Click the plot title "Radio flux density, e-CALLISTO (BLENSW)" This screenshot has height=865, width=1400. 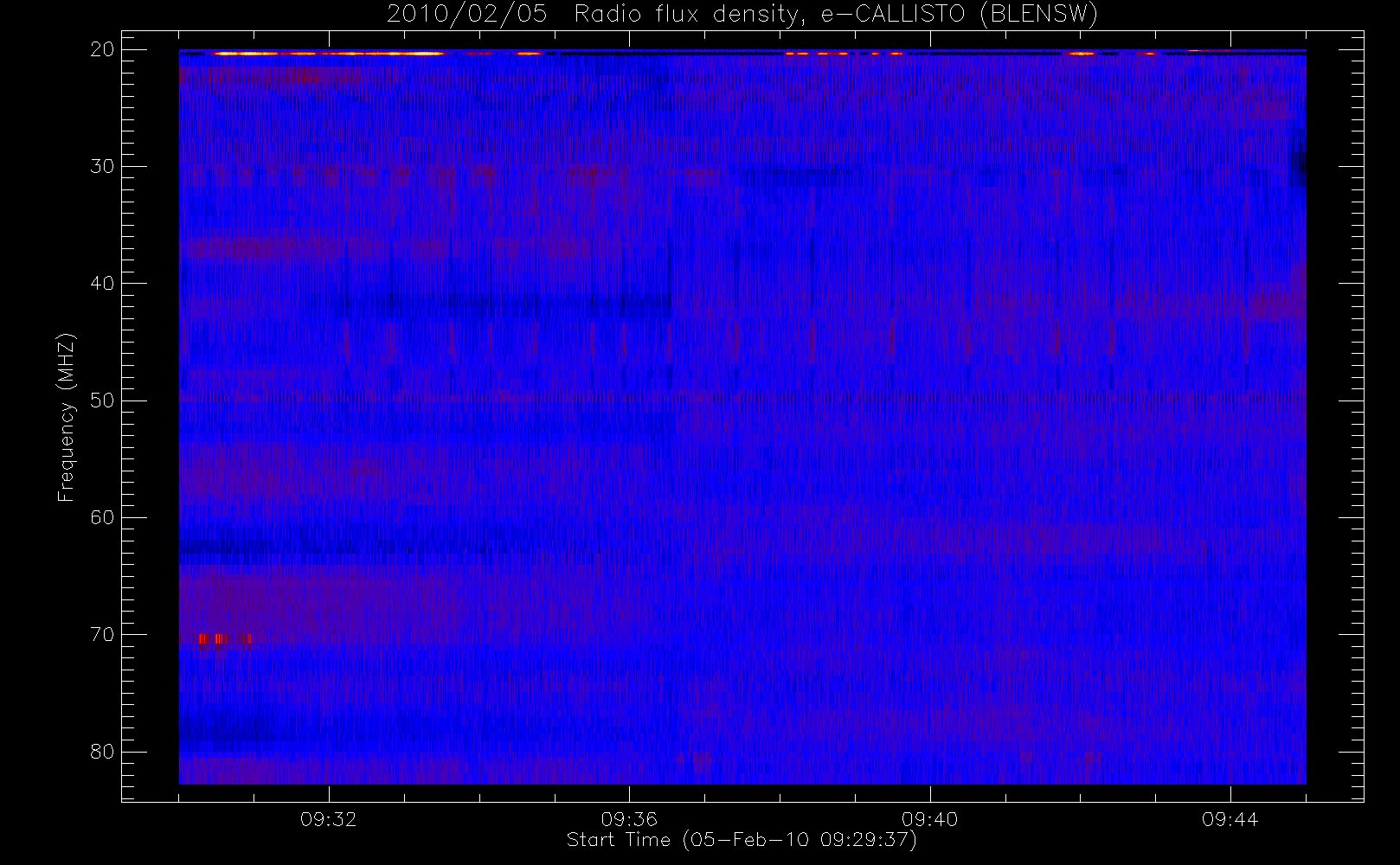point(836,14)
